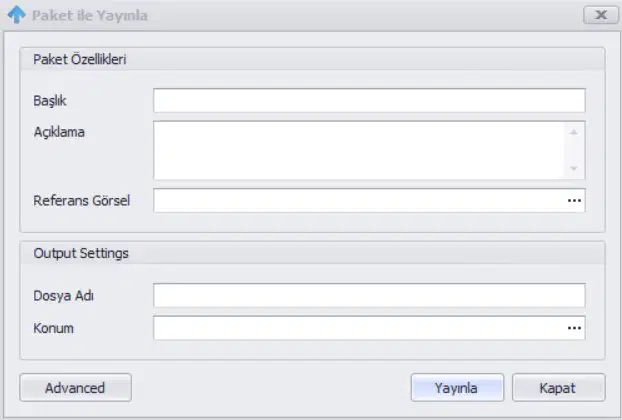The image size is (622, 420).
Task: Click inside the Açıklama text area
Action: click(359, 150)
